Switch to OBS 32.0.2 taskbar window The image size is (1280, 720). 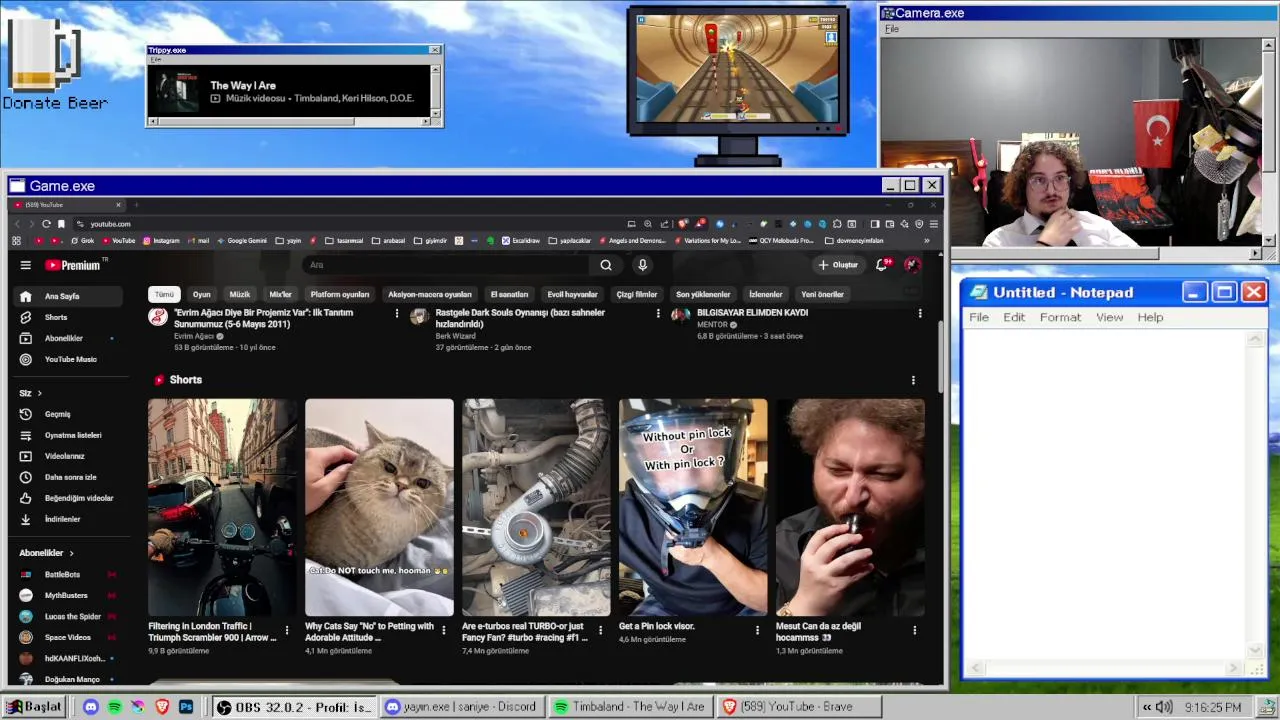[294, 707]
